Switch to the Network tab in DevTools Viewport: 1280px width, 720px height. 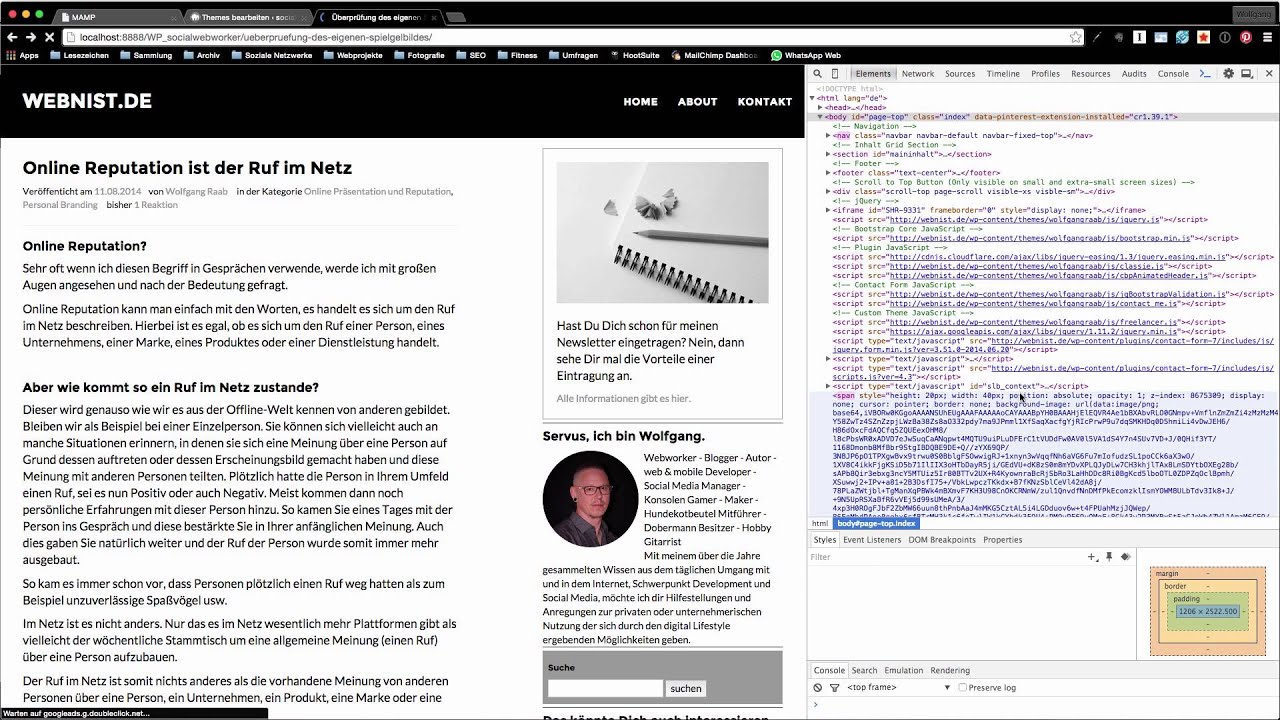coord(917,74)
